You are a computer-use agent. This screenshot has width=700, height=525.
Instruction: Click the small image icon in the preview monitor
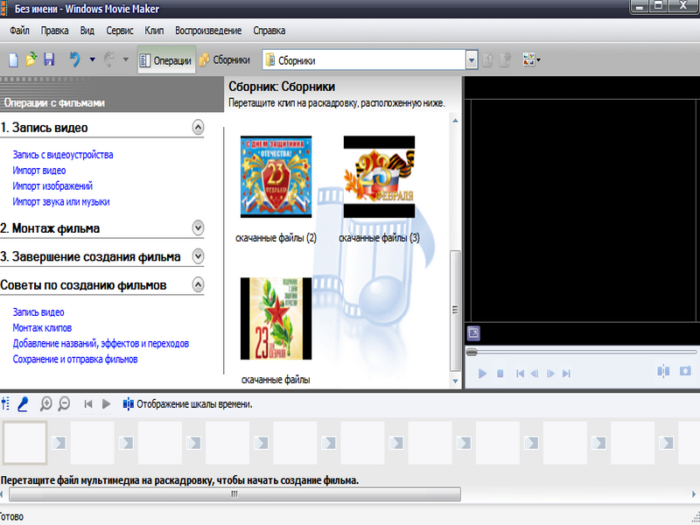coord(474,333)
